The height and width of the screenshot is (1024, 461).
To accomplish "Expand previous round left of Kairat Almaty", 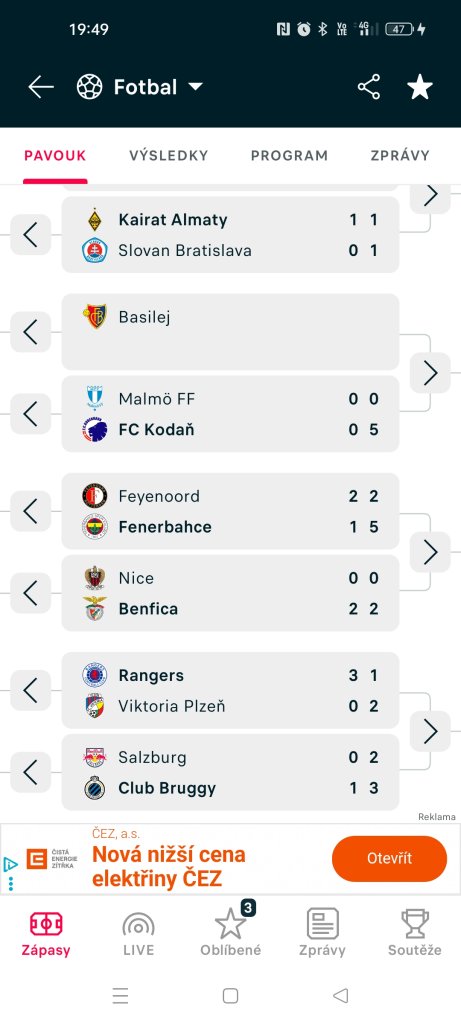I will coord(31,234).
